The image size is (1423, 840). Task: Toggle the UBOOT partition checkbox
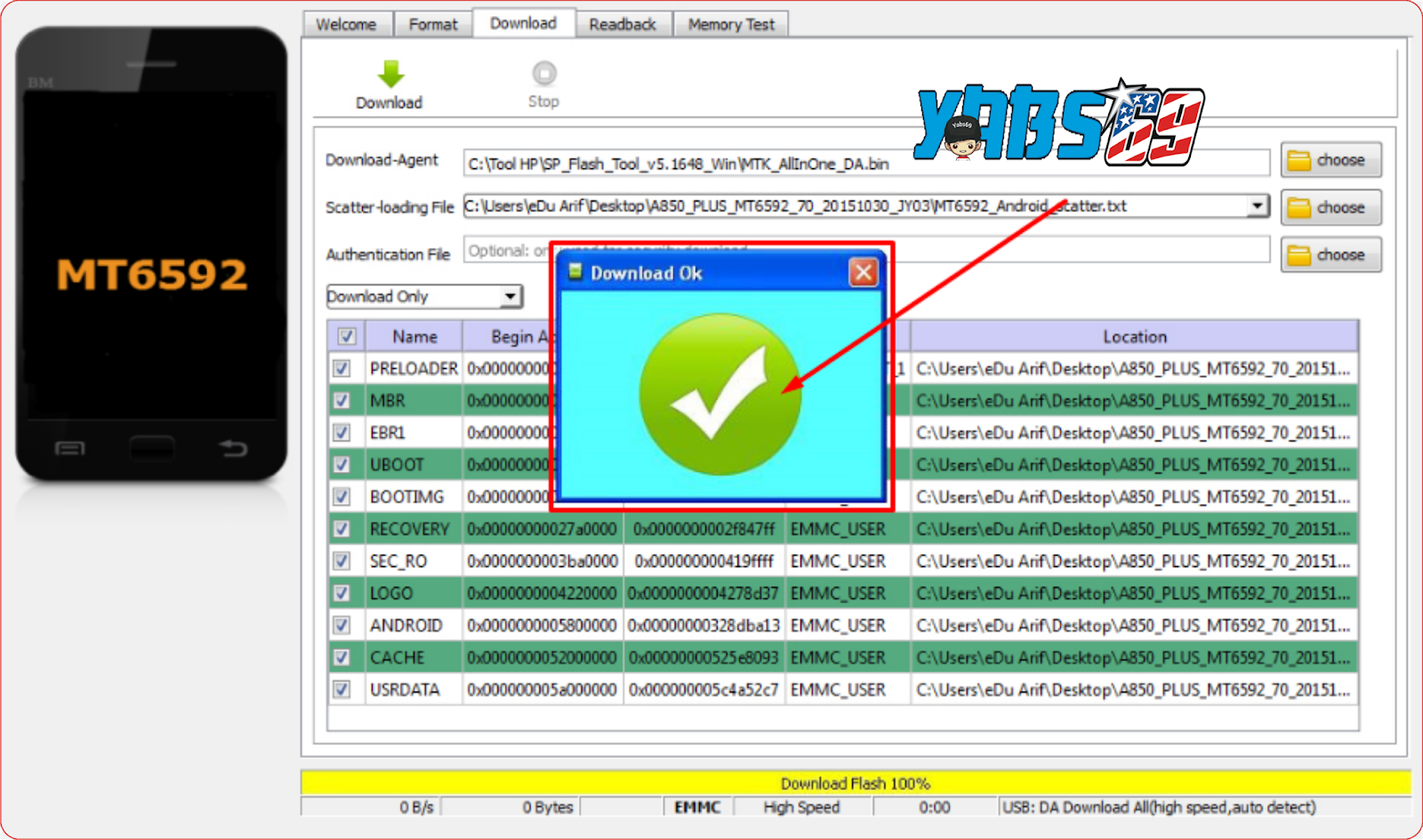point(342,464)
